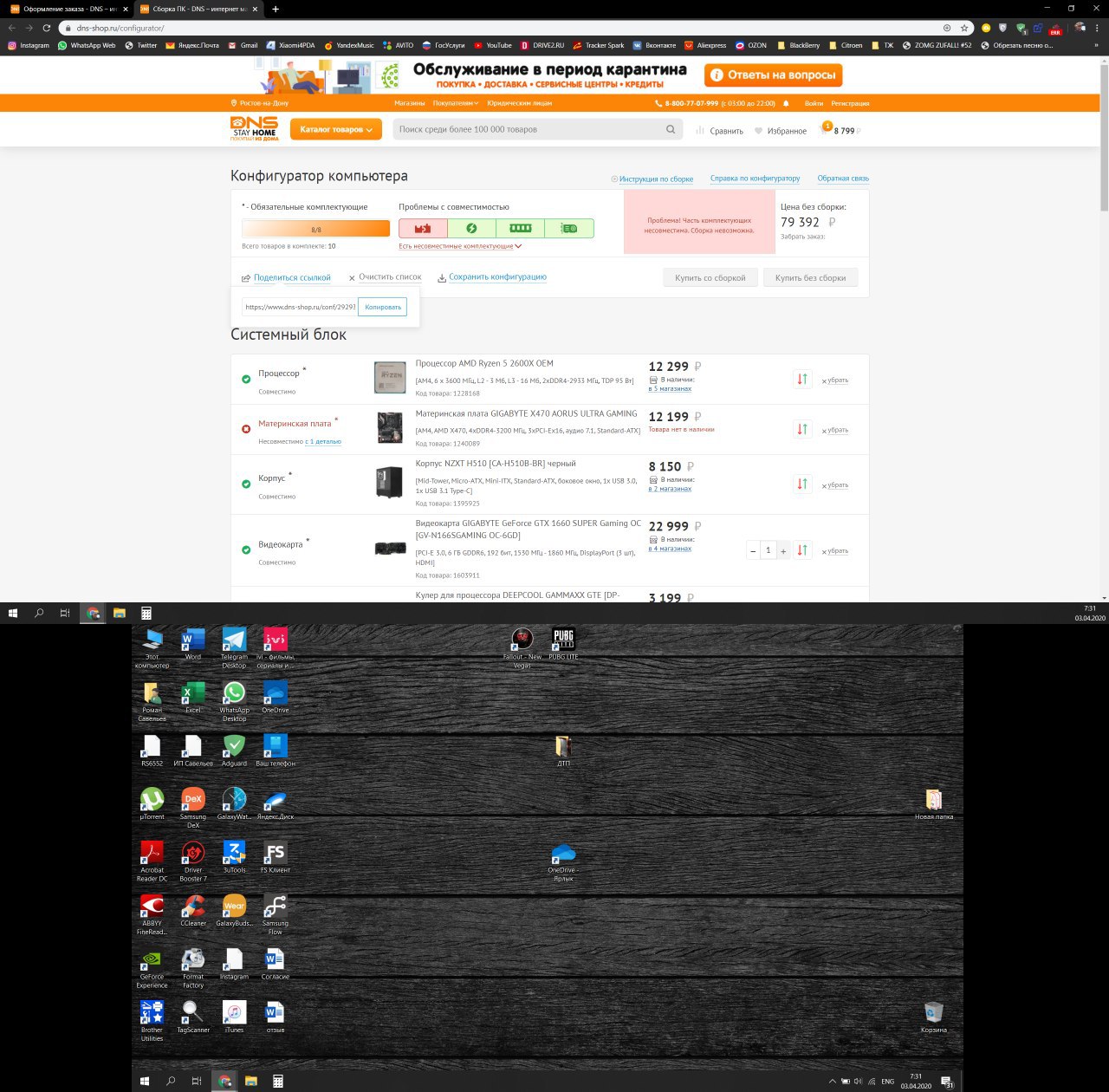This screenshot has height=1092, width=1109.
Task: Open Telegram Desktop icon on desktop
Action: point(234,647)
